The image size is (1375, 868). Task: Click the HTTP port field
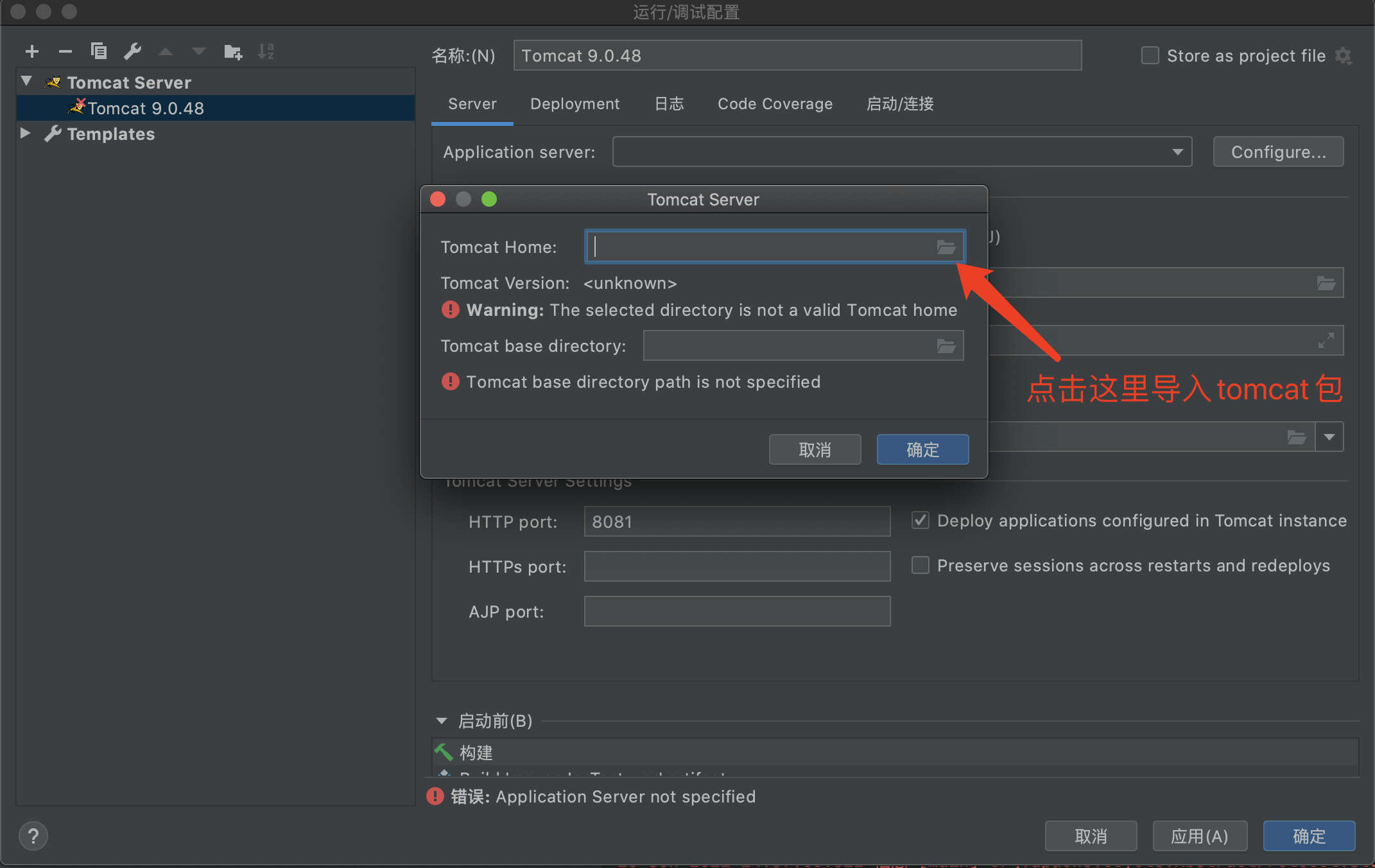coord(737,521)
